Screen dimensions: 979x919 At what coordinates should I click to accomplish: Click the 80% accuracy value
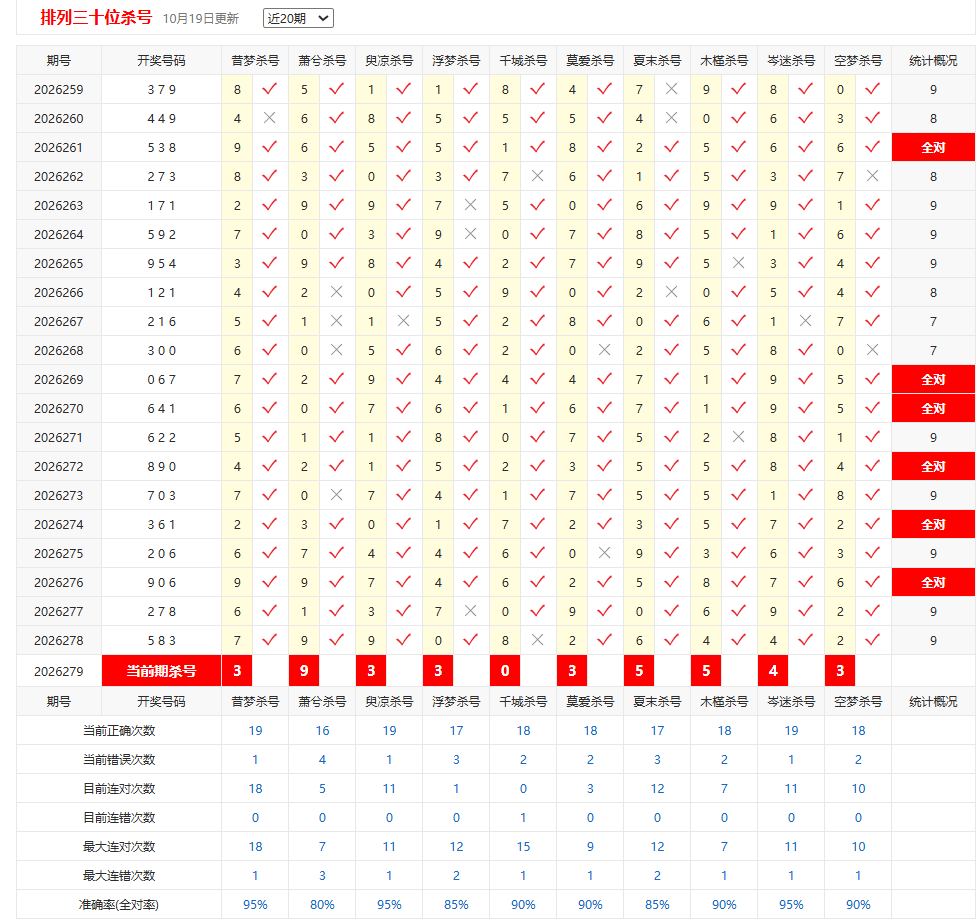point(322,905)
